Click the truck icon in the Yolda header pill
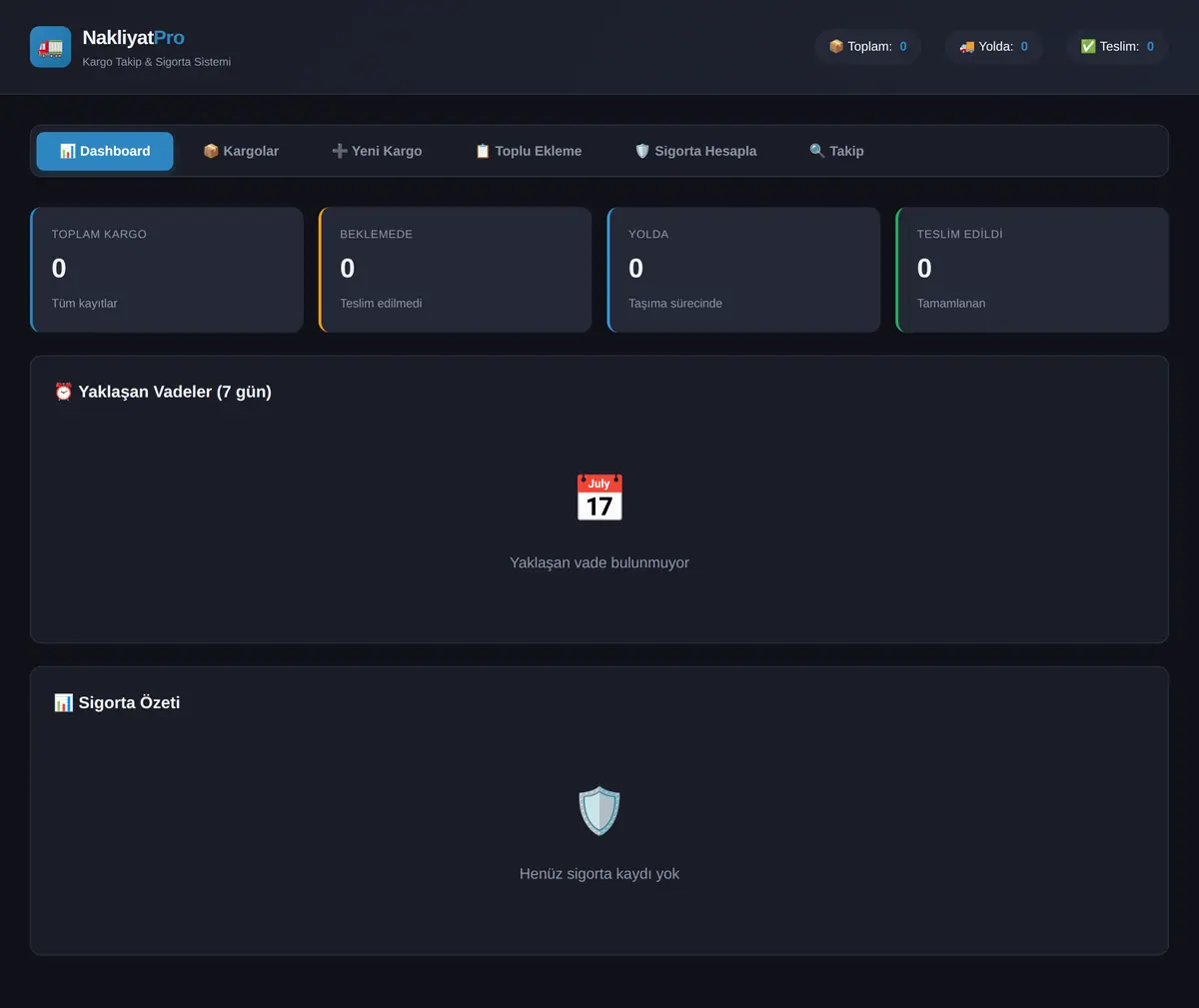 click(966, 46)
